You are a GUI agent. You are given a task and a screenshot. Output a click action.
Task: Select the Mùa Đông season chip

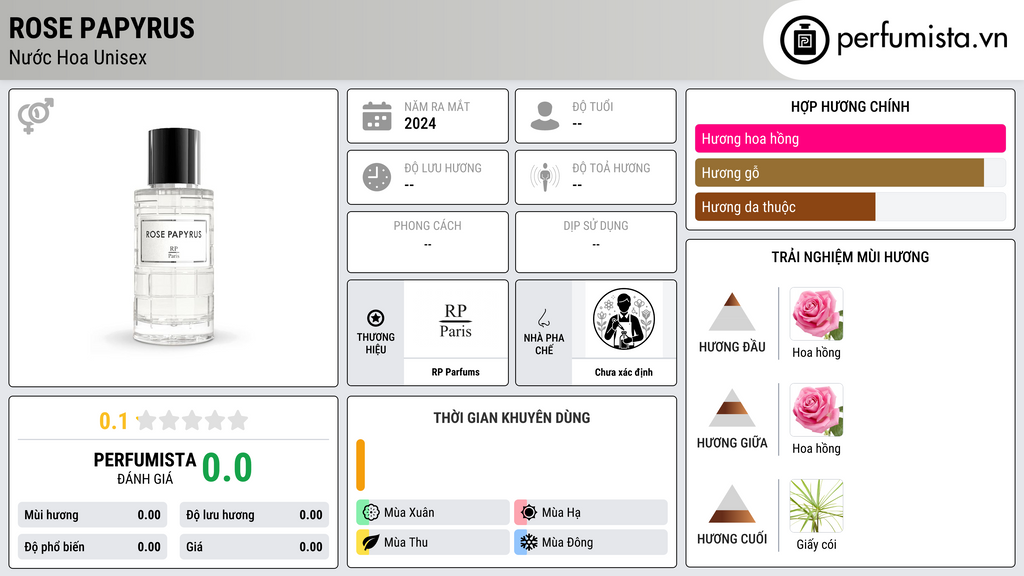(591, 542)
